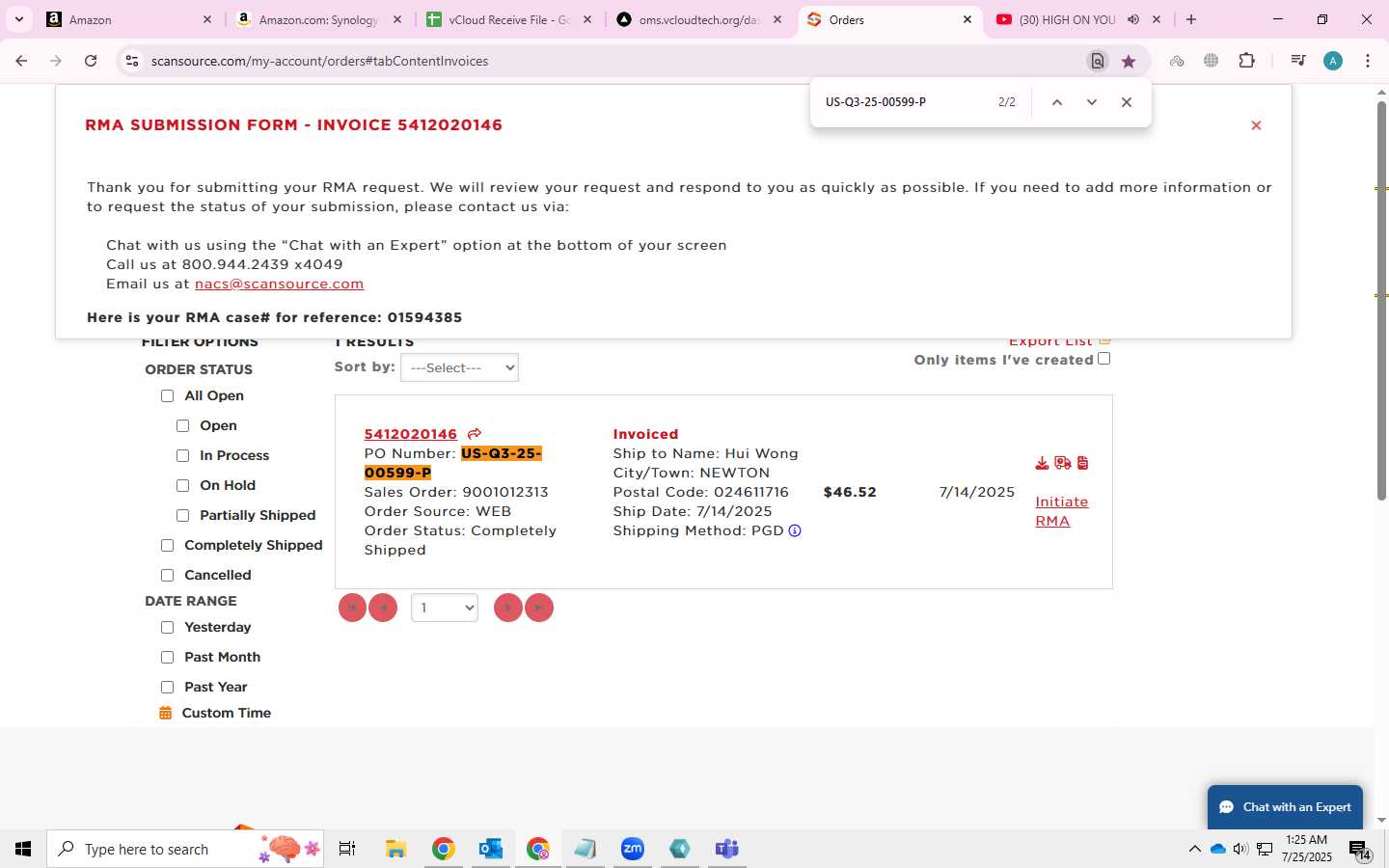The height and width of the screenshot is (868, 1389).
Task: Click the share arrow next to invoice 5412020146
Action: coord(474,434)
